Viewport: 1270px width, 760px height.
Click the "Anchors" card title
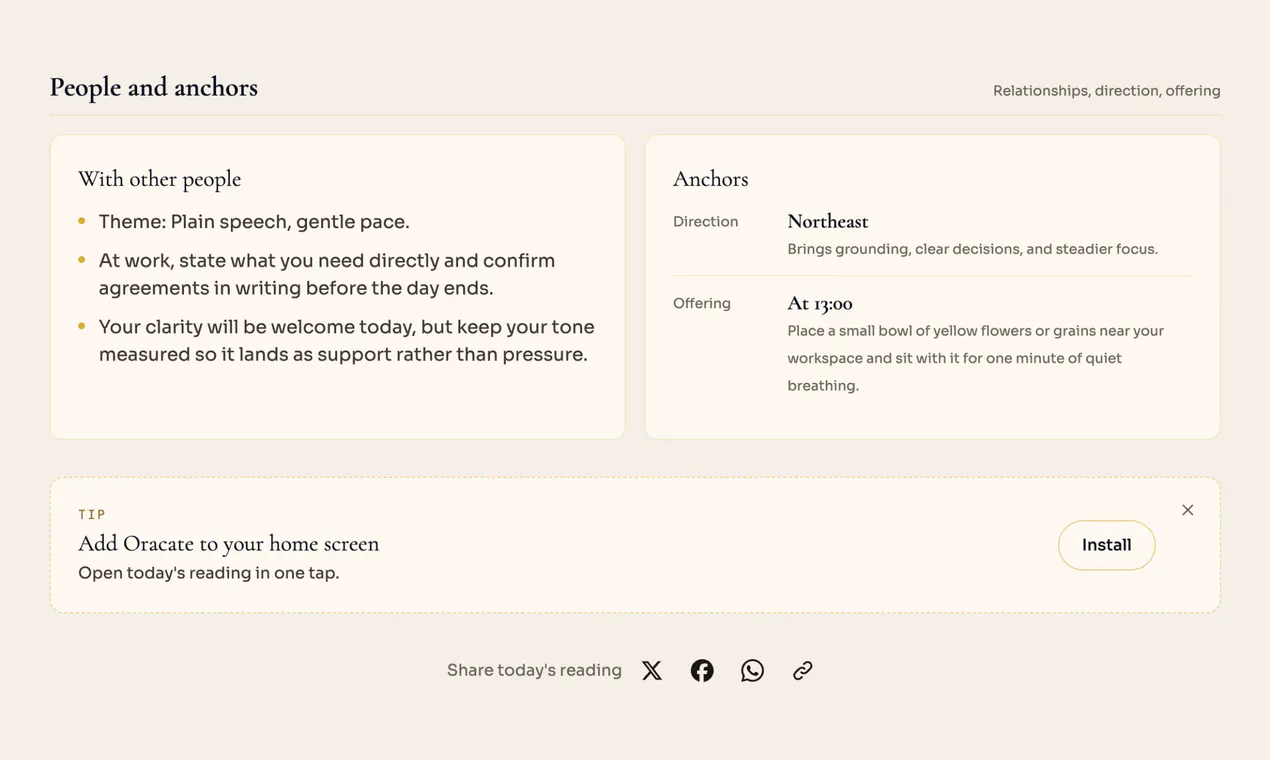point(710,179)
